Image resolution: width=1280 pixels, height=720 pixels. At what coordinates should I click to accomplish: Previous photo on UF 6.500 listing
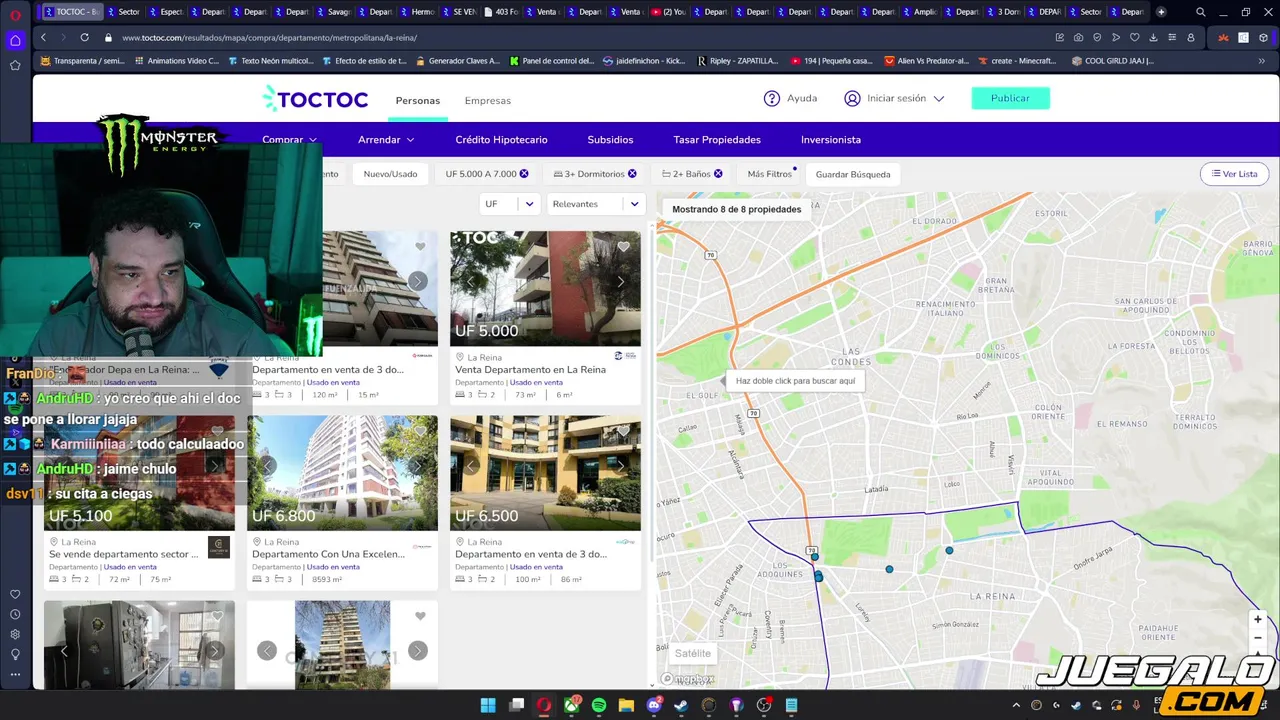pos(471,466)
